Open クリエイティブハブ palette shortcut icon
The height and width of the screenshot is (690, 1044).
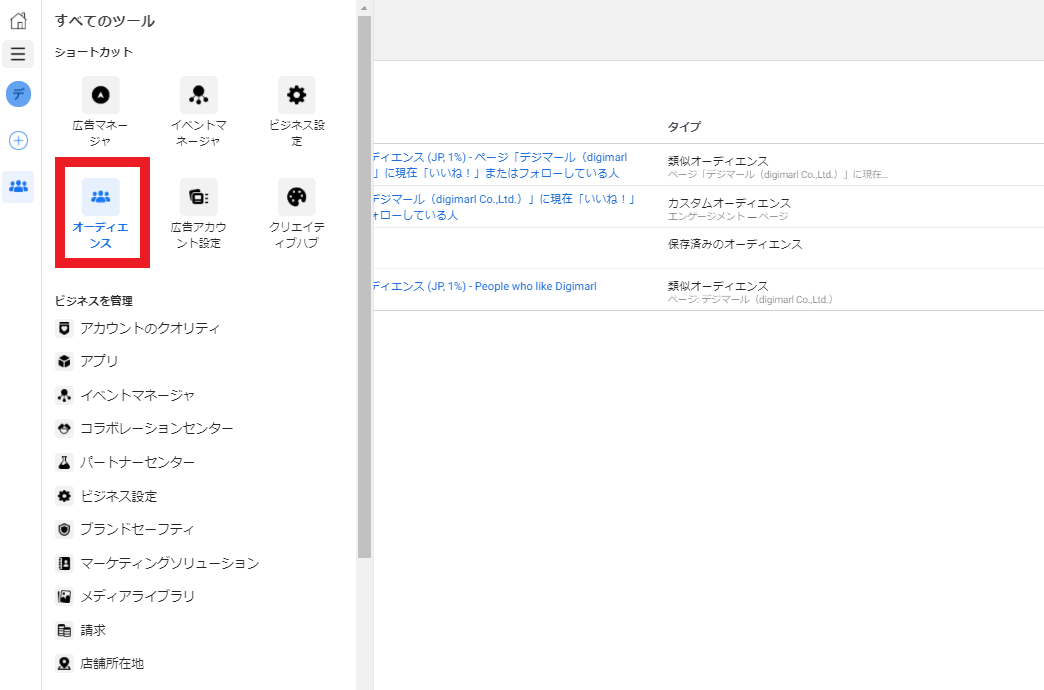296,197
